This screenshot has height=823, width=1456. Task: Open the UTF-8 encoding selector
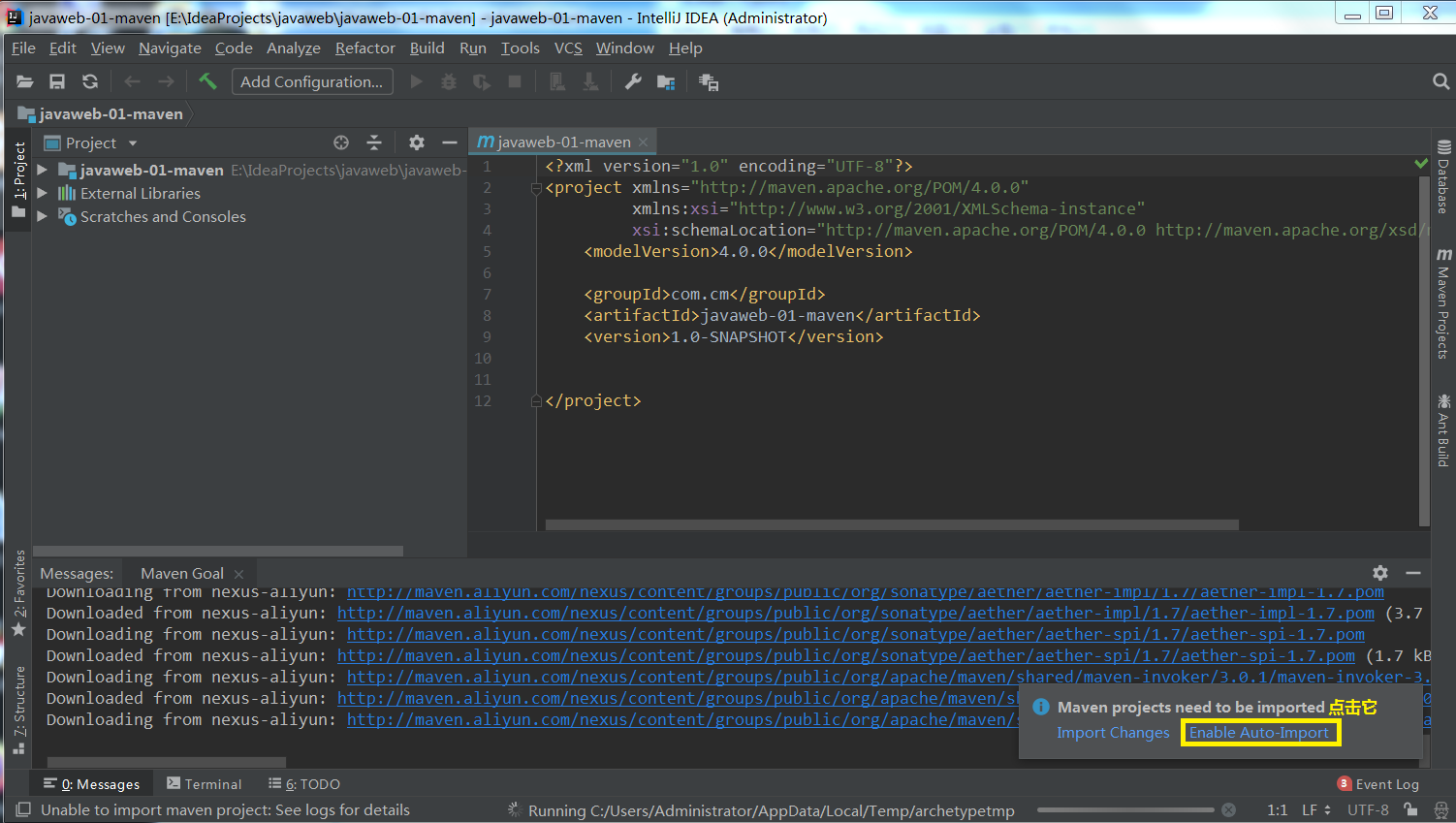click(x=1368, y=809)
